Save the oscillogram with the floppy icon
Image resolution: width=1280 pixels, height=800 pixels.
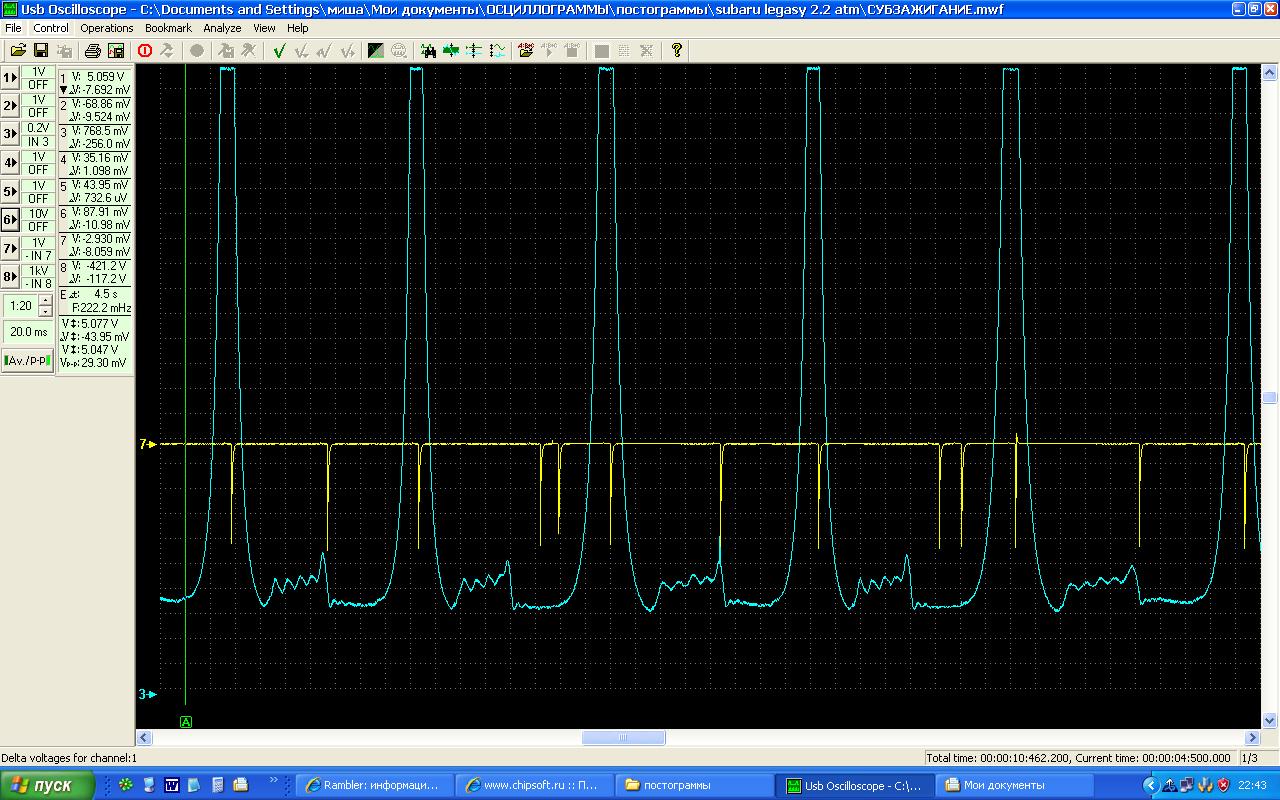[x=41, y=50]
